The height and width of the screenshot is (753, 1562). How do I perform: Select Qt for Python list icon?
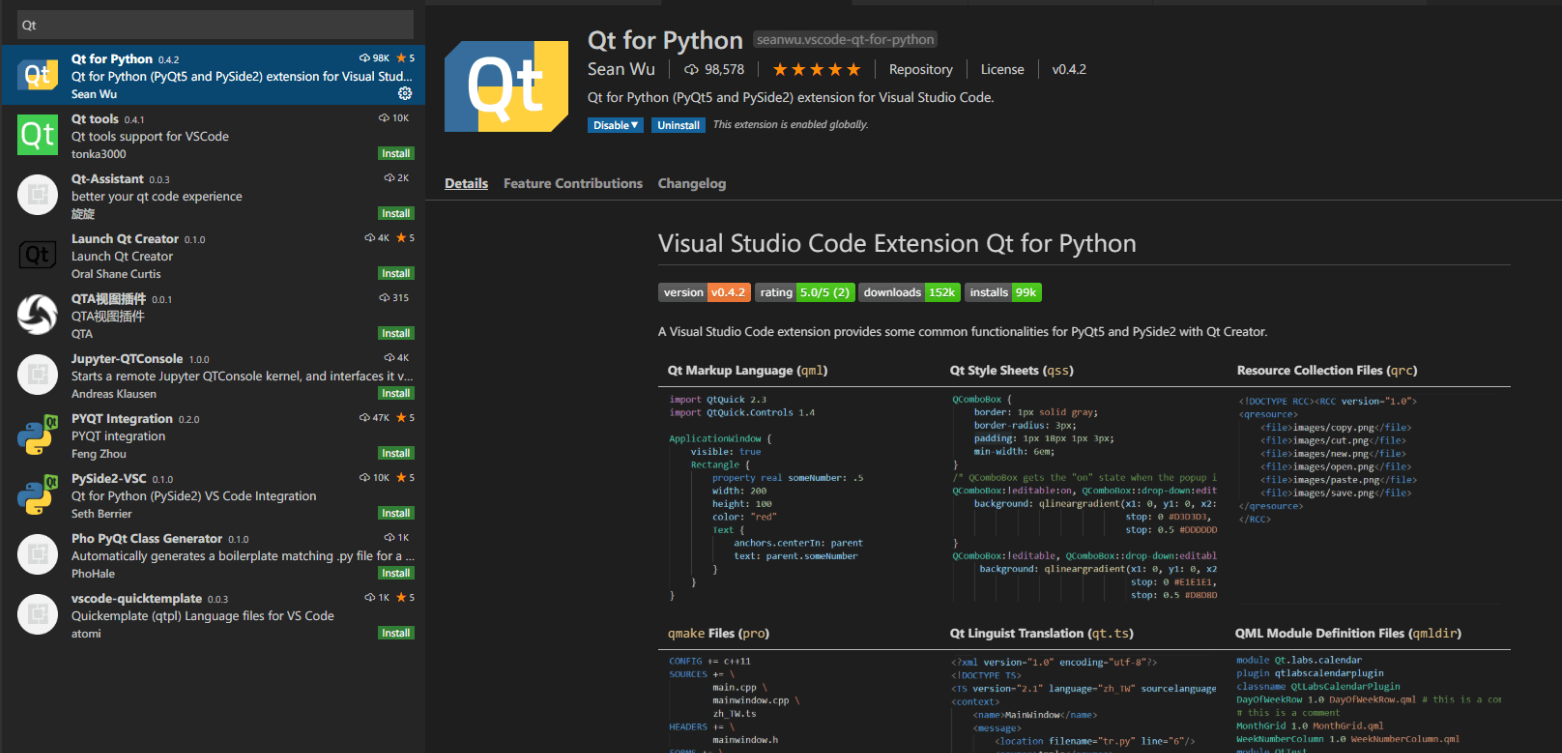click(x=37, y=75)
